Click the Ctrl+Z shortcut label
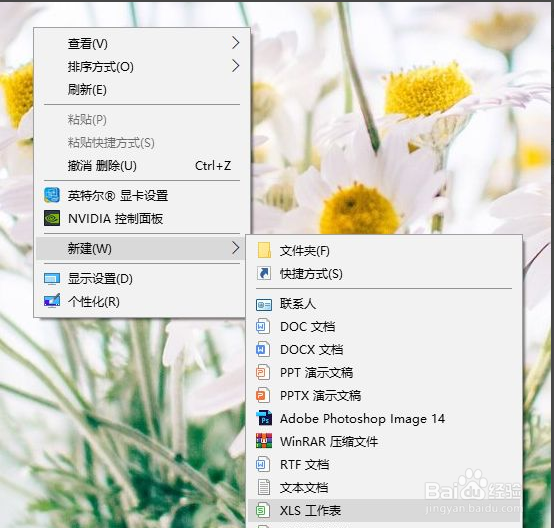 [x=213, y=165]
